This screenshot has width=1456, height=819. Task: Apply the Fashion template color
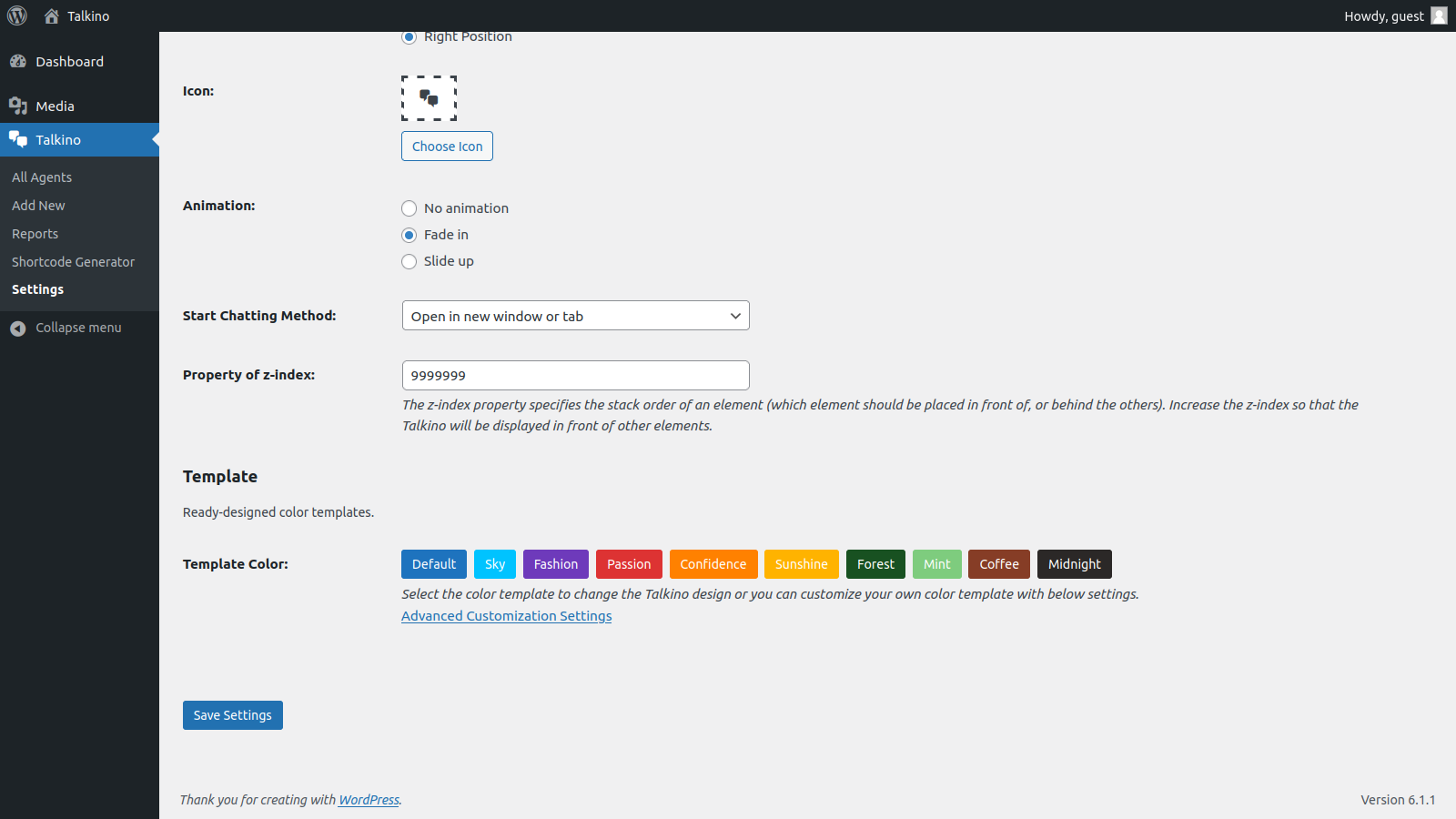tap(556, 564)
